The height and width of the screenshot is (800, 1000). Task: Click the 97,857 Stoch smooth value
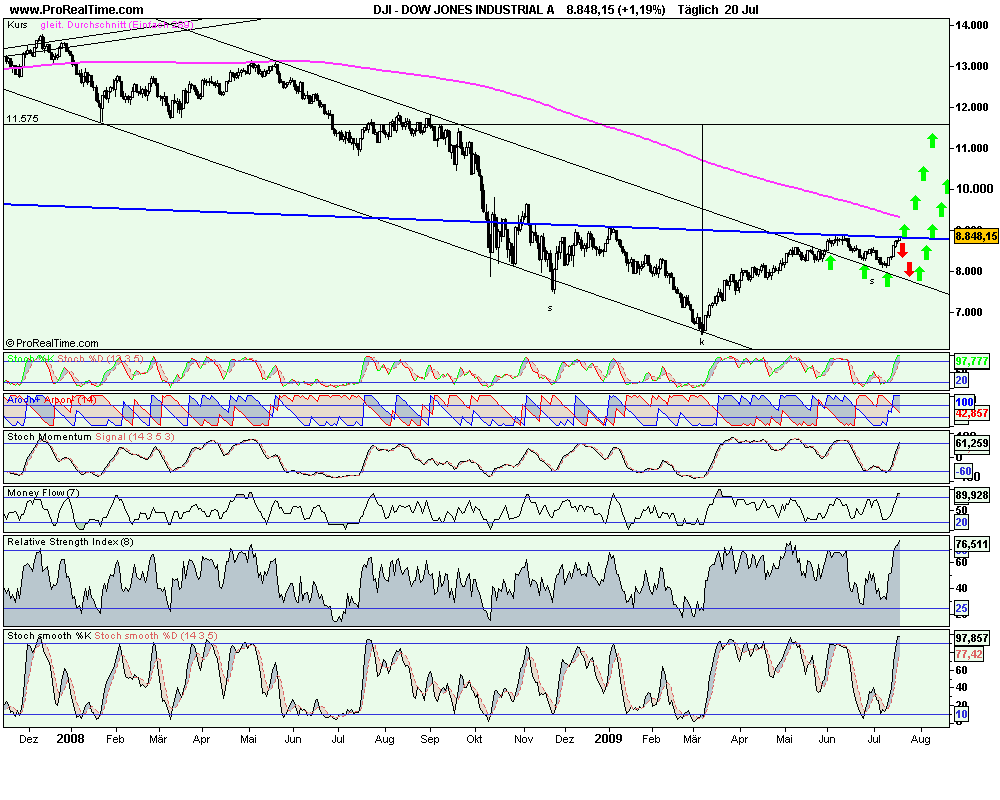[972, 639]
